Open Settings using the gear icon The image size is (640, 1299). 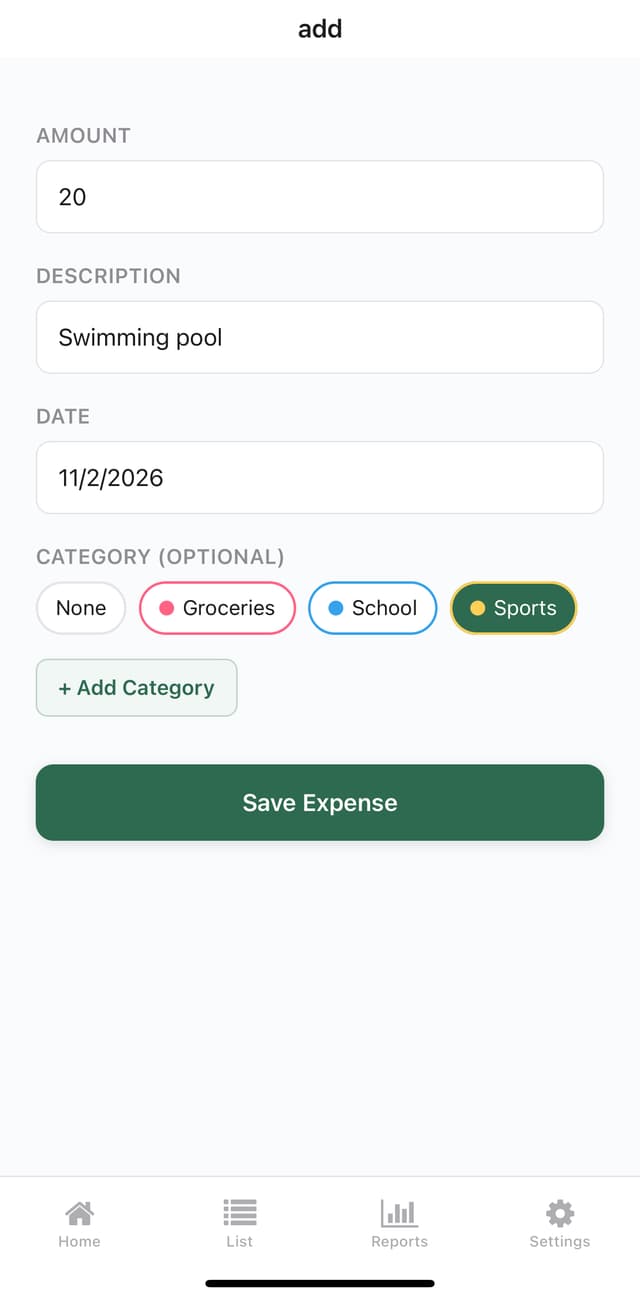[559, 1213]
